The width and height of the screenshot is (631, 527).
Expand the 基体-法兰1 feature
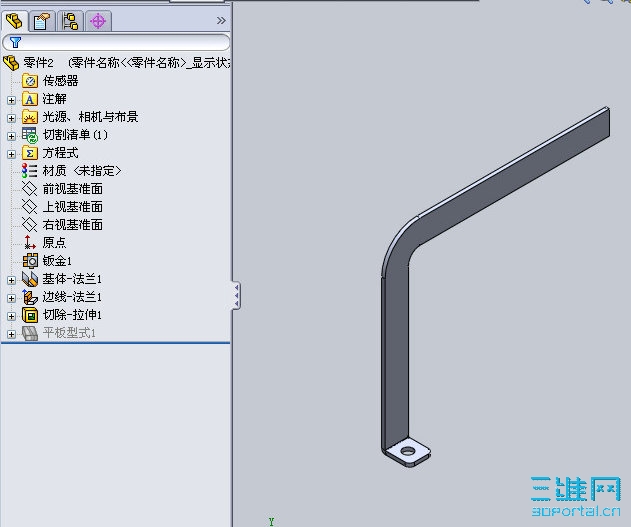(x=11, y=280)
